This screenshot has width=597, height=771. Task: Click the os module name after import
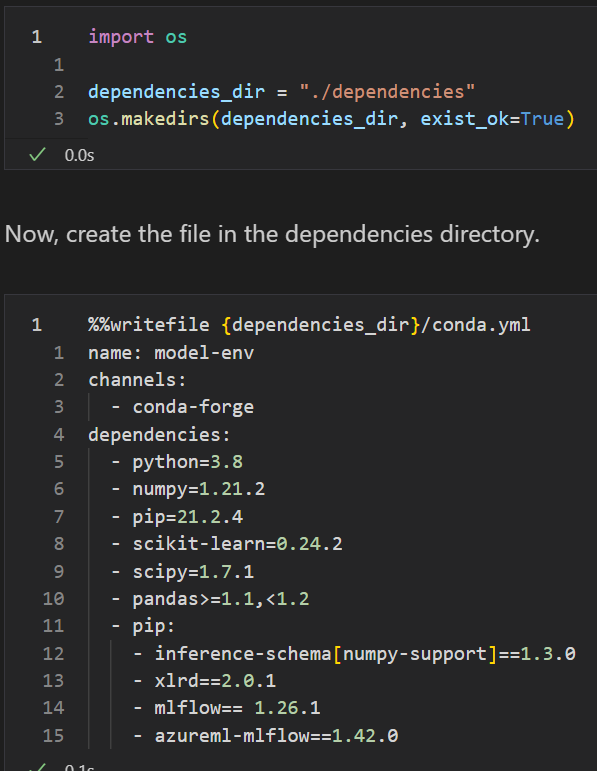[x=176, y=37]
